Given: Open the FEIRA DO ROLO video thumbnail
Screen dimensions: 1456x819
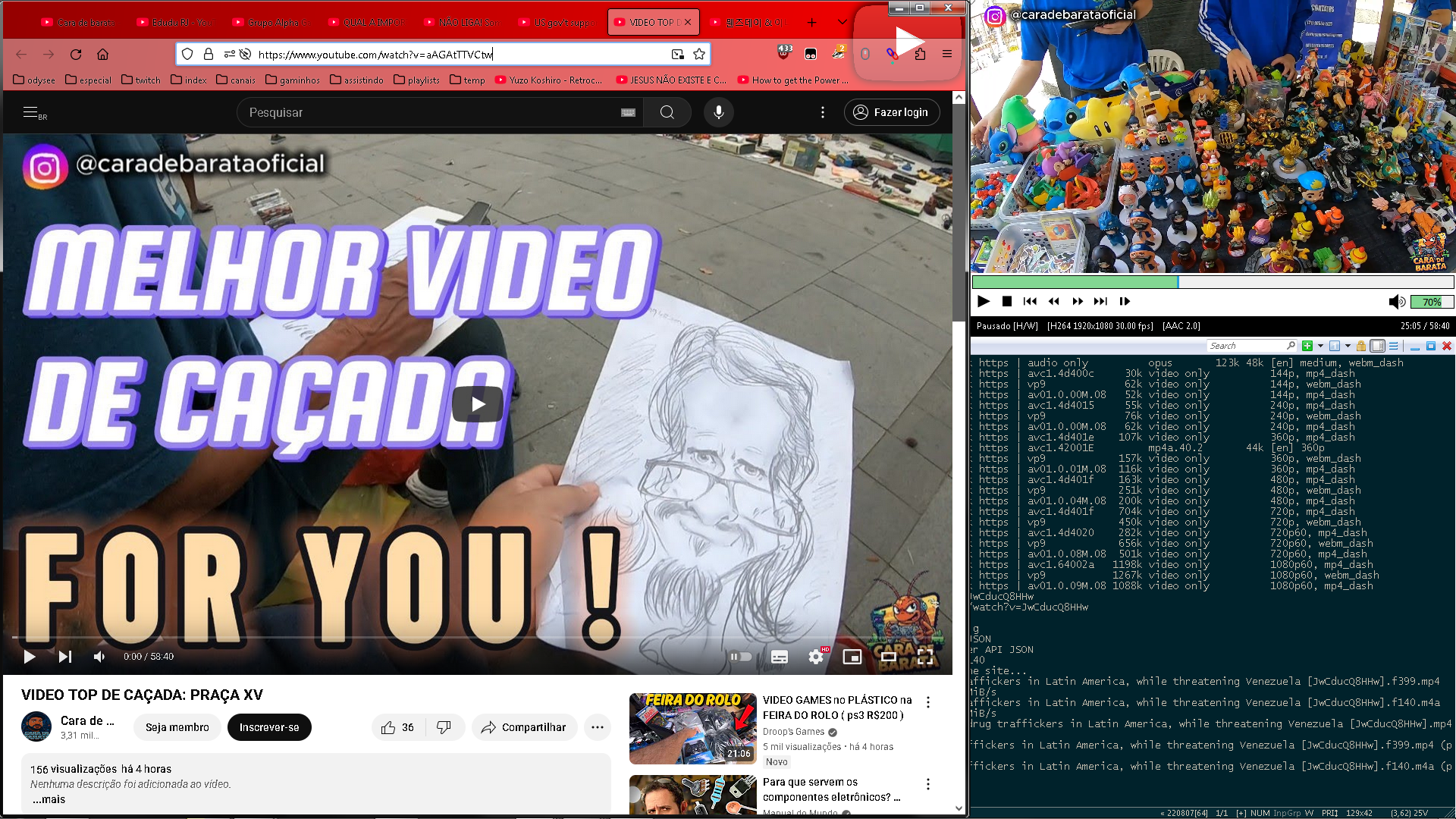Looking at the screenshot, I should click(x=693, y=728).
